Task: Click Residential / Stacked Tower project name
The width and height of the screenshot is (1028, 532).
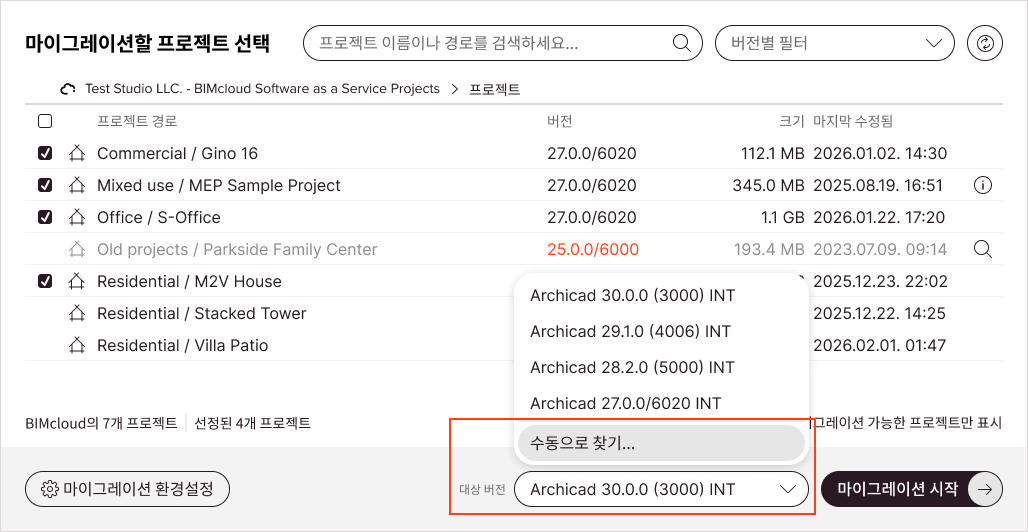Action: pos(202,314)
